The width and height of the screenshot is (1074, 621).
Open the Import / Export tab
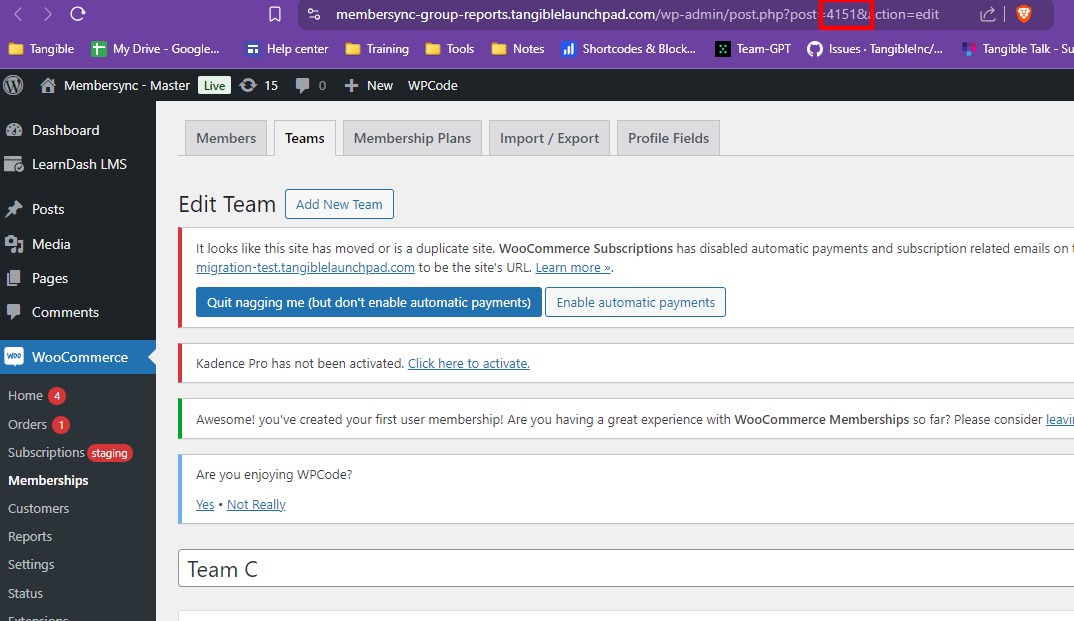tap(548, 138)
